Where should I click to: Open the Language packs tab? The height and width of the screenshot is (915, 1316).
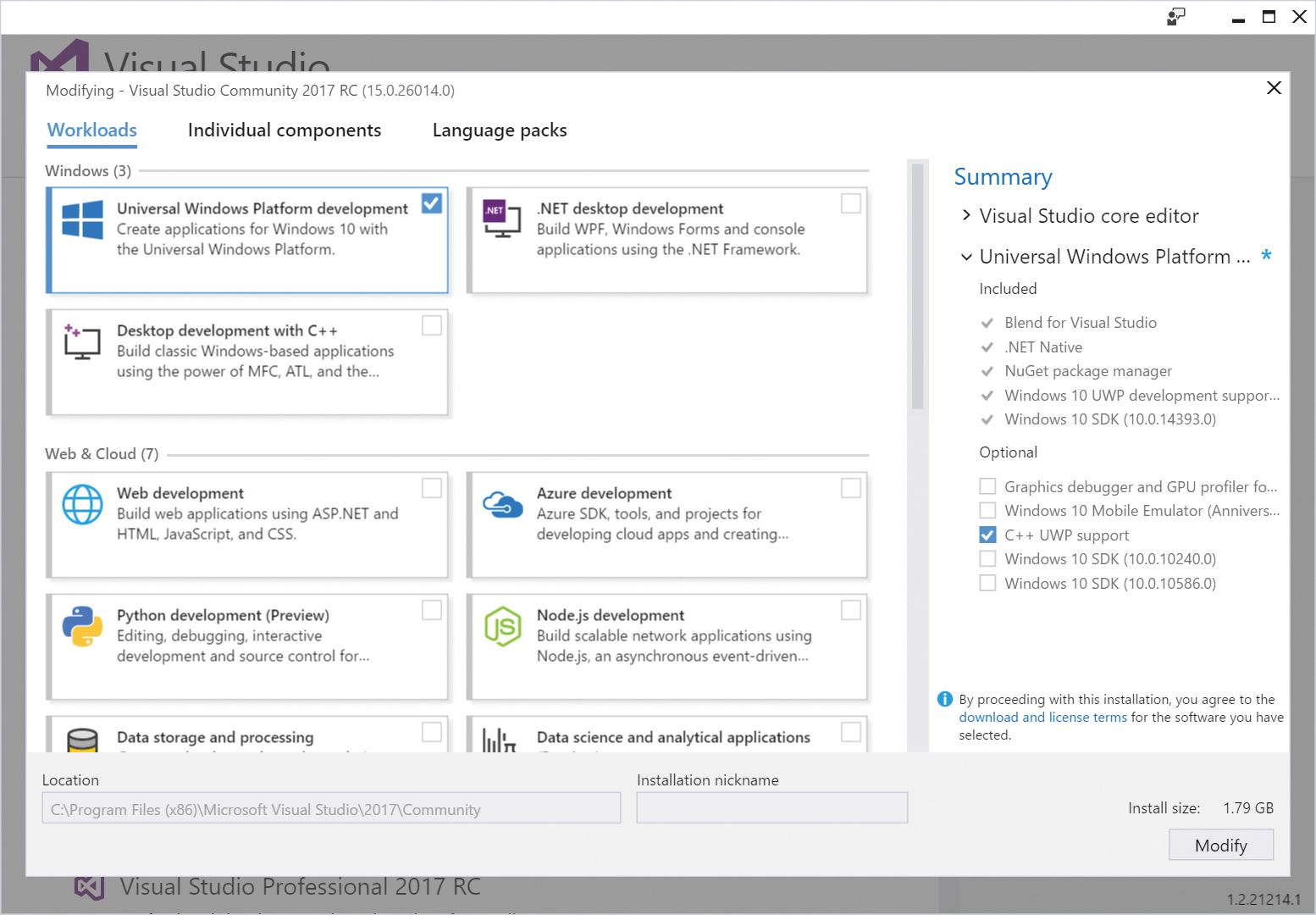coord(500,130)
